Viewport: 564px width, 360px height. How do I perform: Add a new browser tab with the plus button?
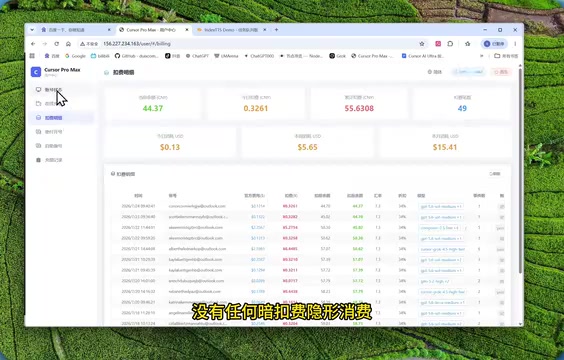(276, 30)
